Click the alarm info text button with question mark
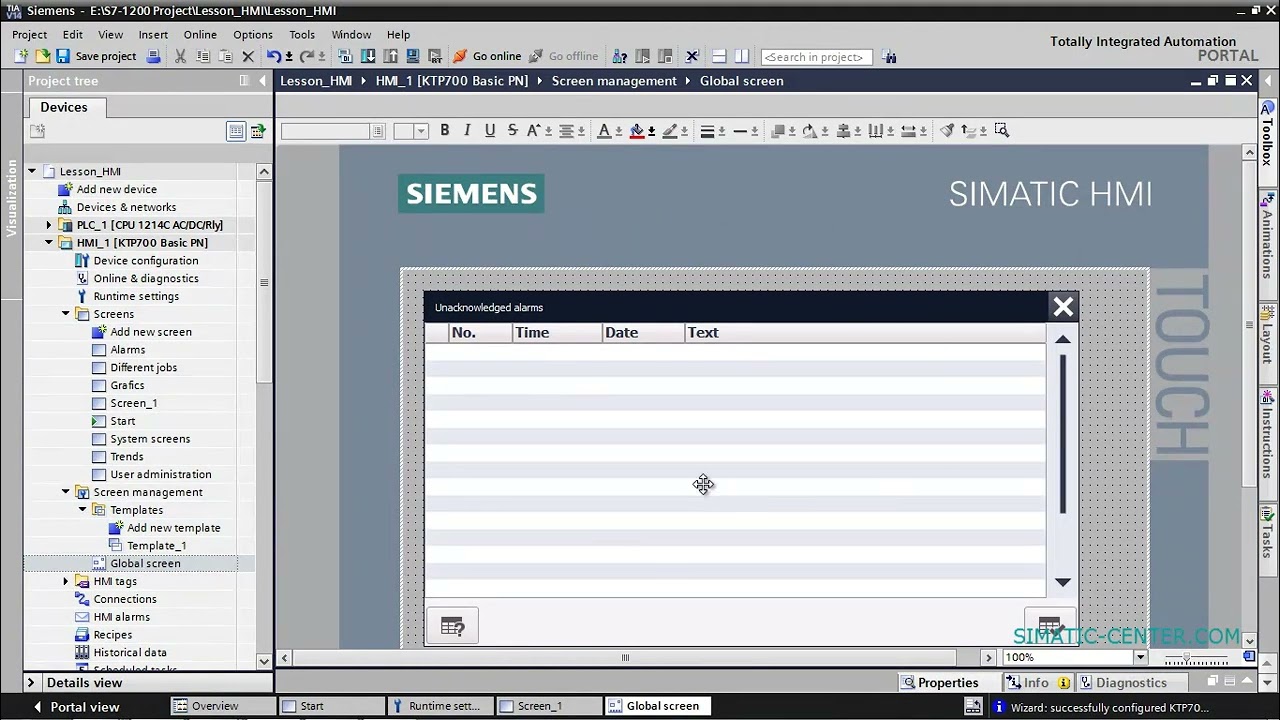 452,626
